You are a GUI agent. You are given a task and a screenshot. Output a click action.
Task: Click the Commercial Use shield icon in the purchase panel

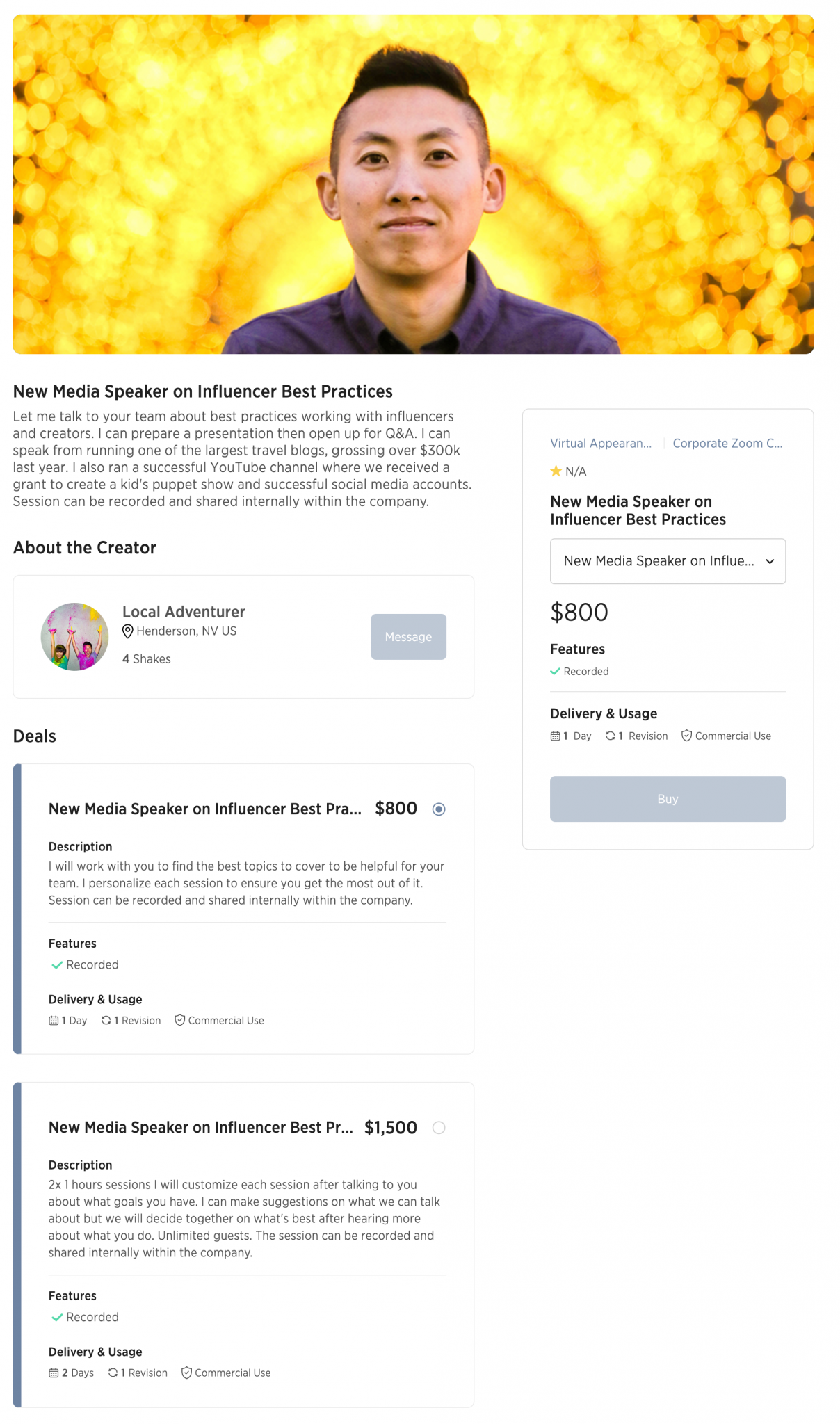686,736
